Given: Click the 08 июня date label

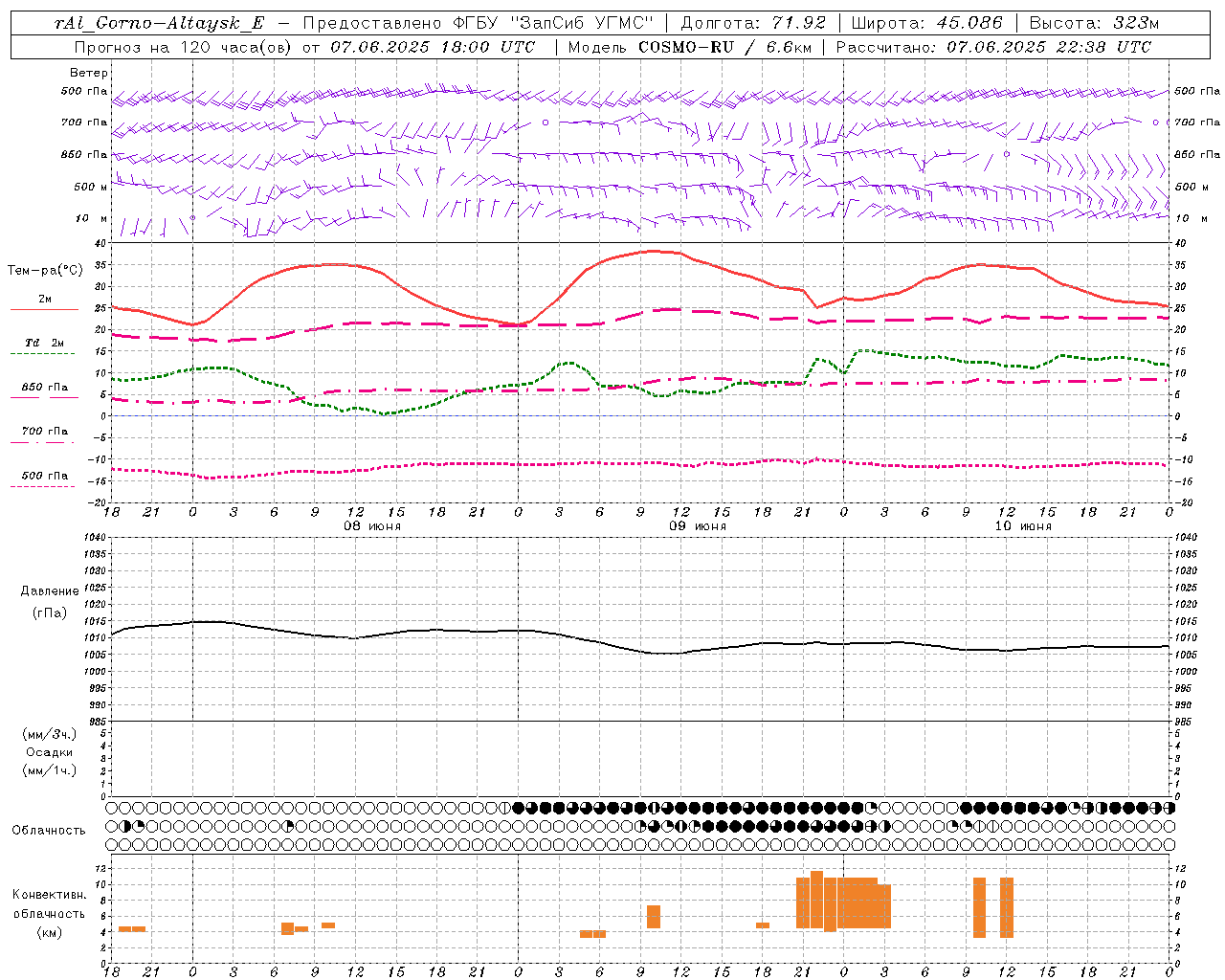Looking at the screenshot, I should pos(372,526).
